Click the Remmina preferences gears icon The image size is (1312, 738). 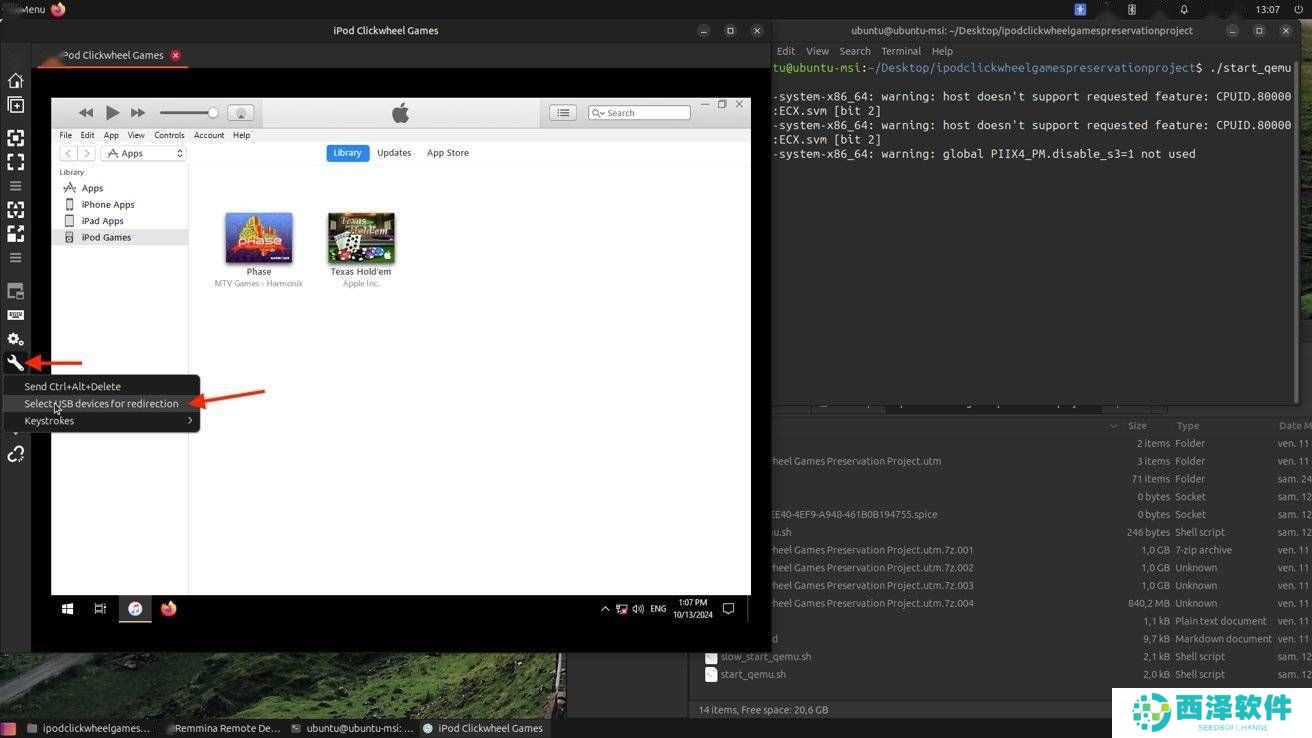15,339
